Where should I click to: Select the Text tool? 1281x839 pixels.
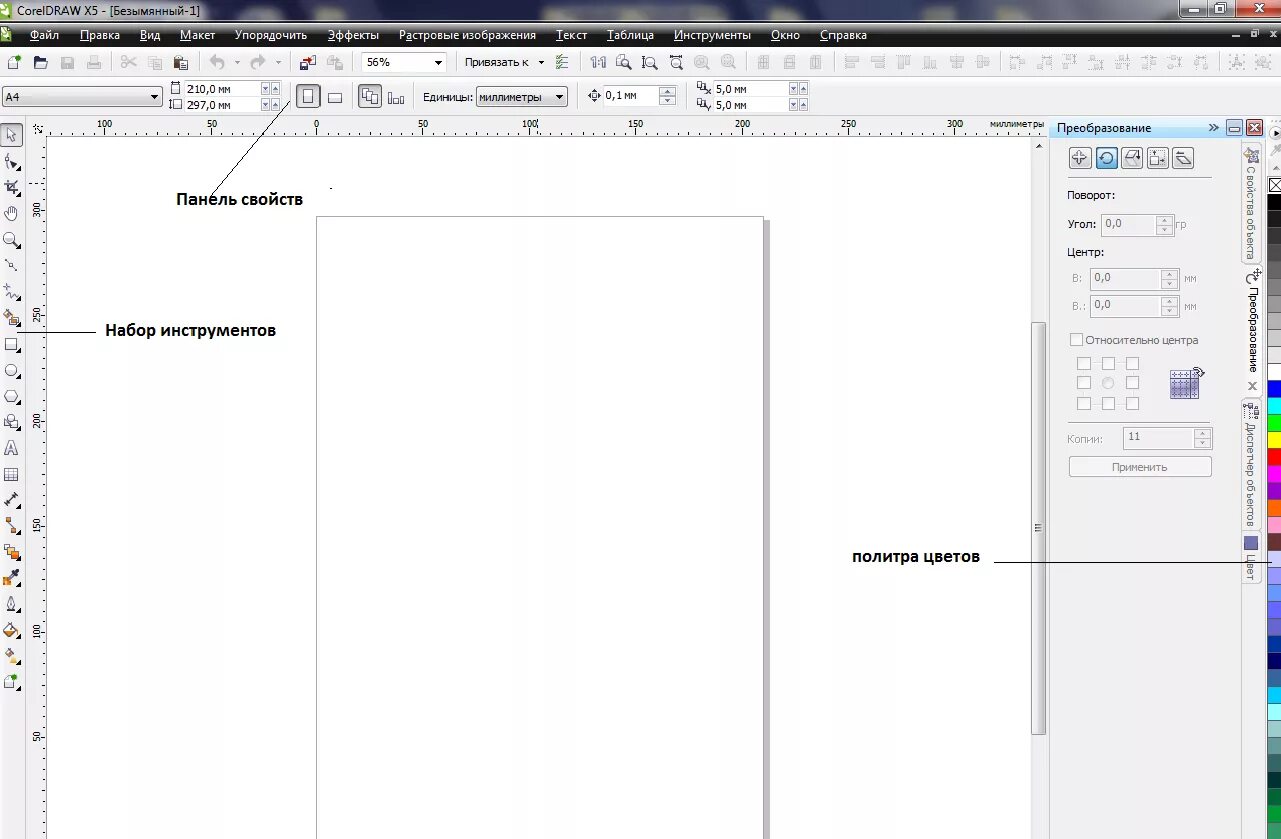(12, 449)
